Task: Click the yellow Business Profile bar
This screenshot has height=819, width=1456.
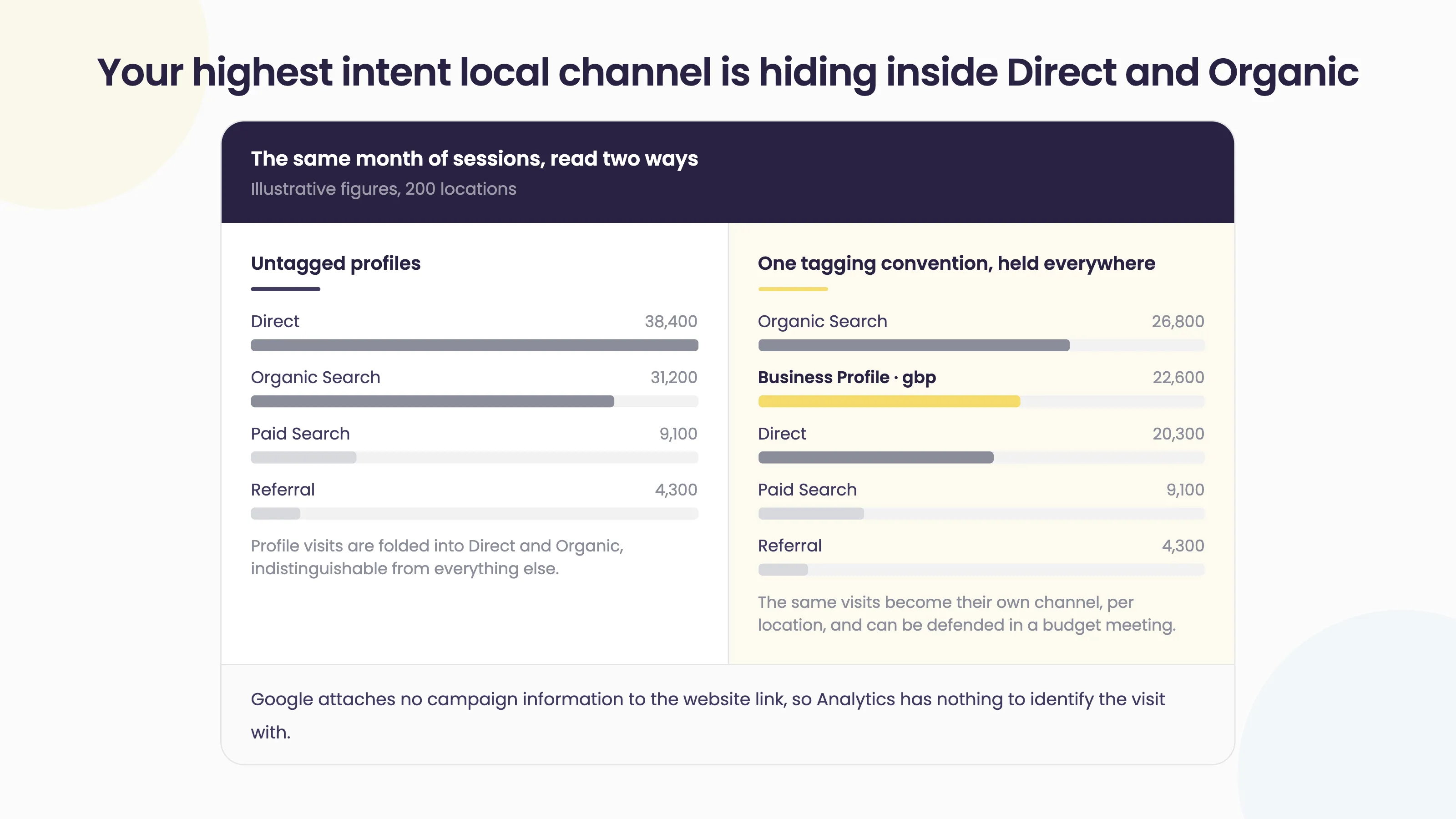Action: tap(981, 401)
